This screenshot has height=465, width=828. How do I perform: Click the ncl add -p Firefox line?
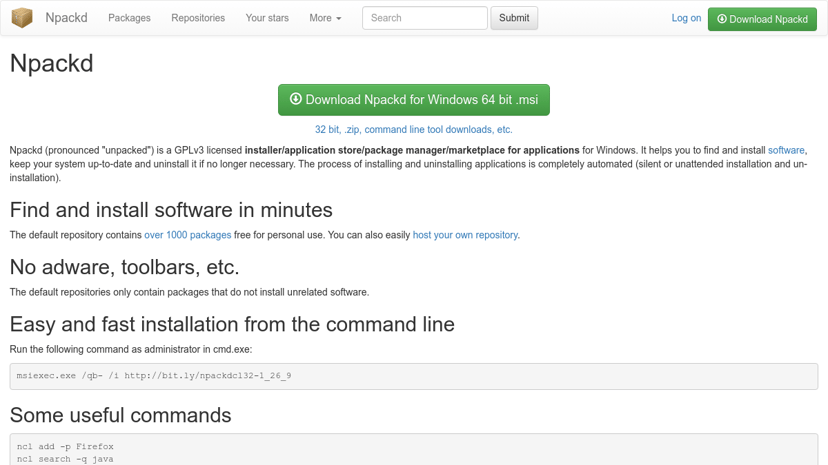(x=65, y=447)
